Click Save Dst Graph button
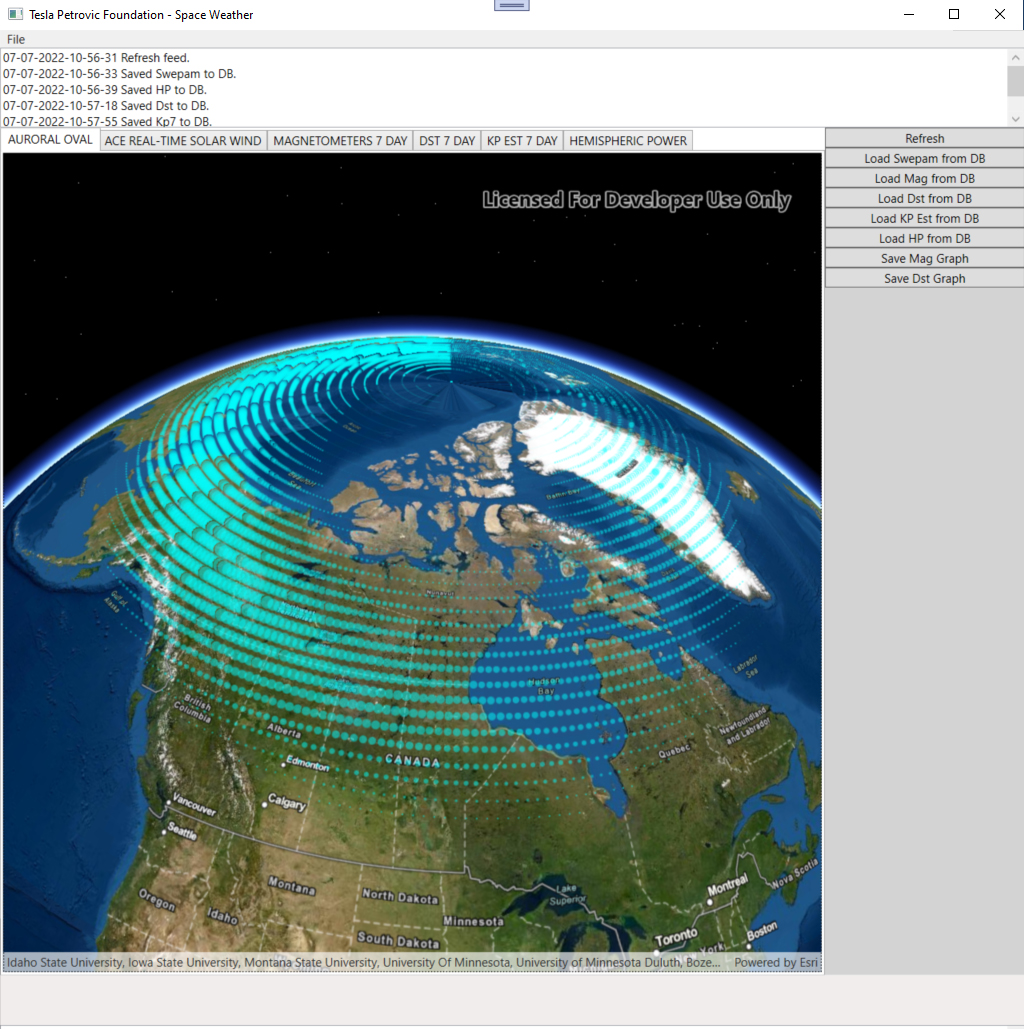This screenshot has height=1029, width=1024. click(924, 279)
